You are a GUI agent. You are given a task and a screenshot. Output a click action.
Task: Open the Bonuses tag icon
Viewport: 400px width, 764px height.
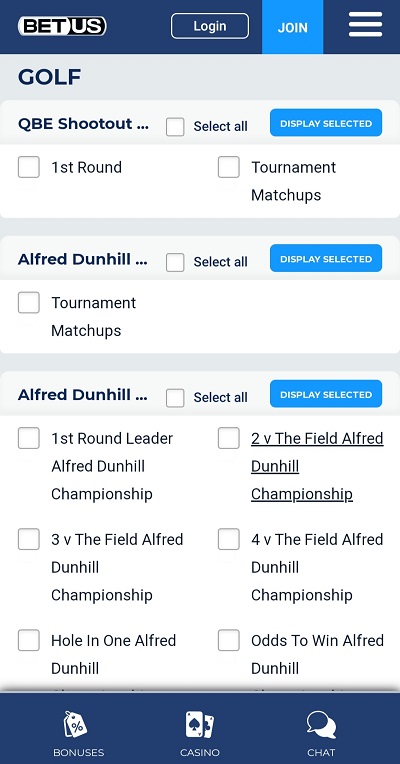(x=76, y=725)
